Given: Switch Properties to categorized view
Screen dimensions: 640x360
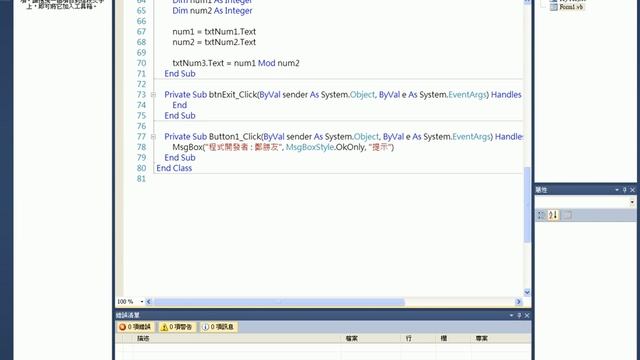Looking at the screenshot, I should [541, 215].
